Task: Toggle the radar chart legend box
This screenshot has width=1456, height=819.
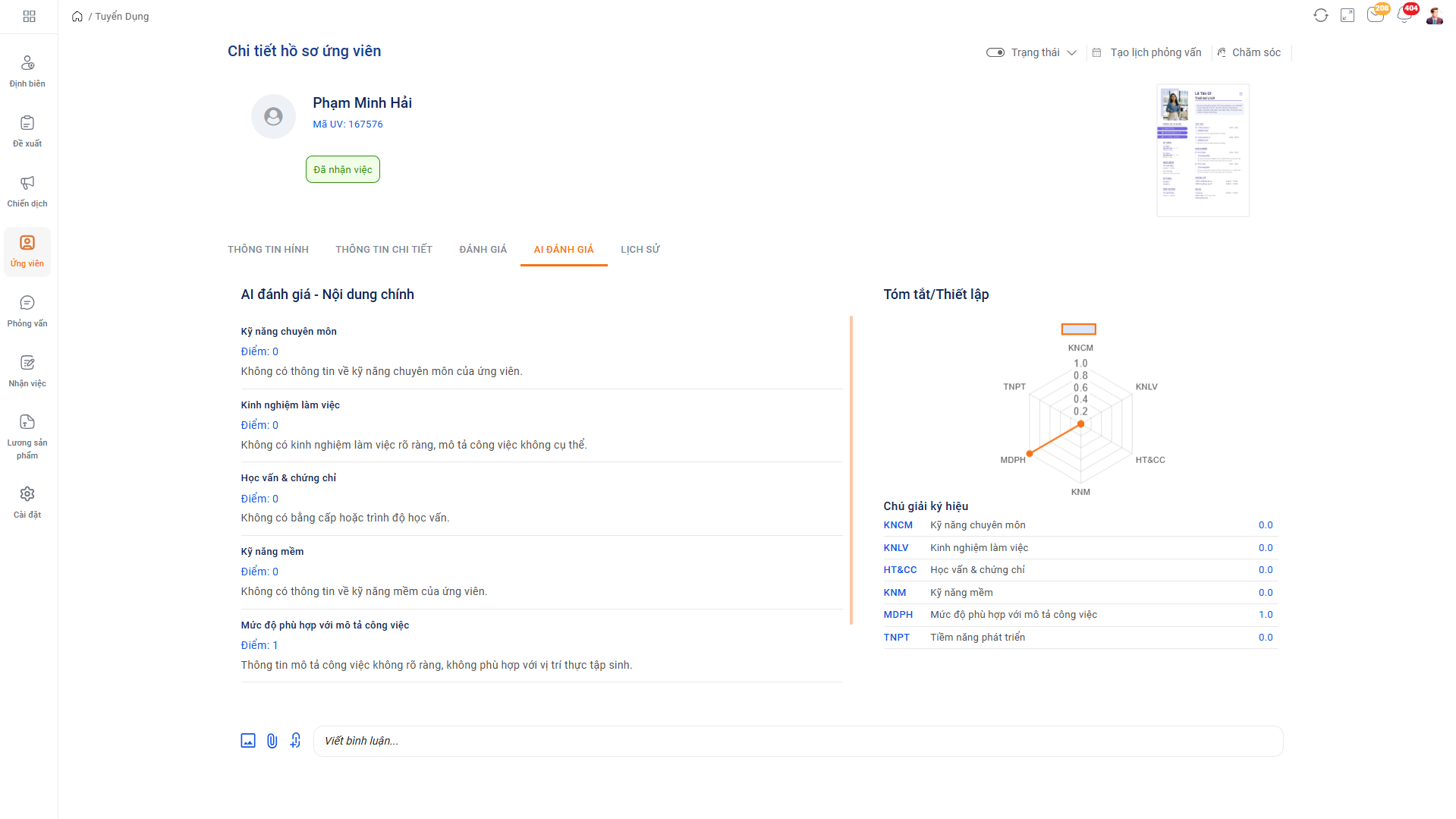Action: tap(1078, 329)
